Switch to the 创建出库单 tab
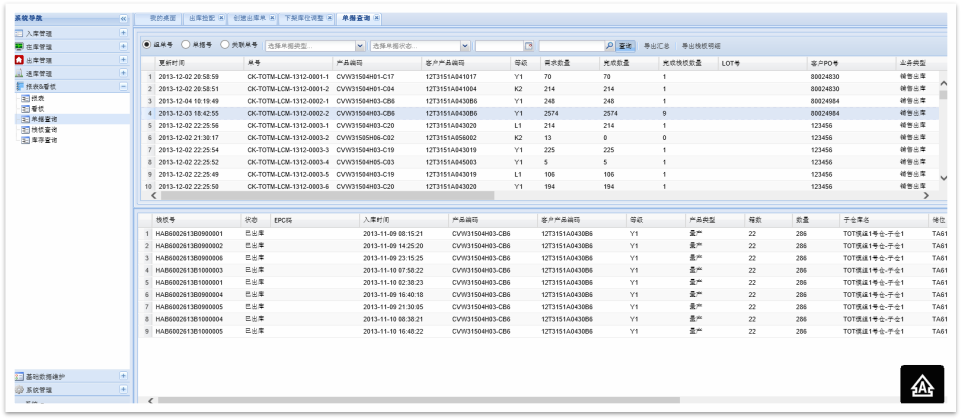The width and height of the screenshot is (961, 419). tap(251, 18)
